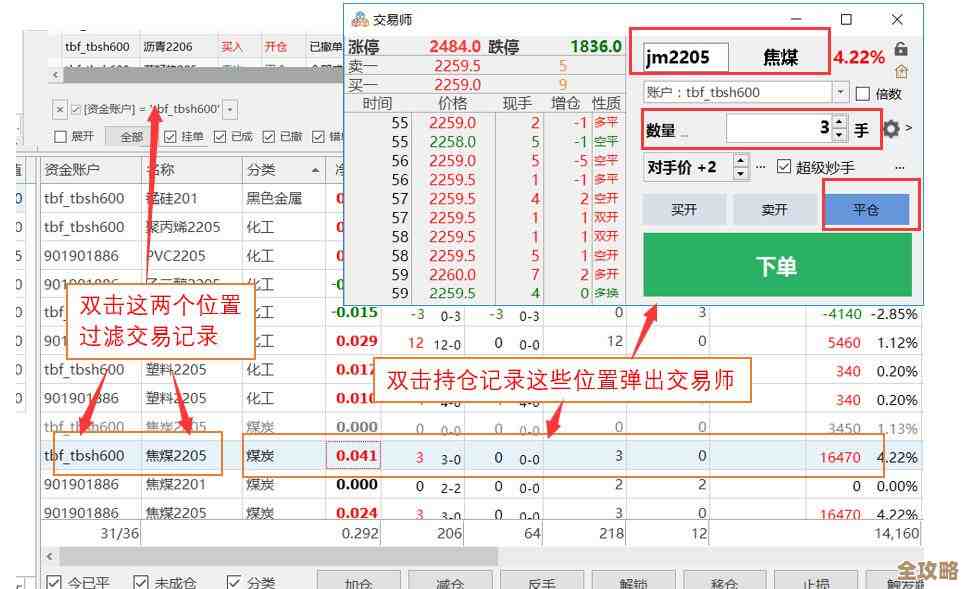Increase 数量 with the up spinner arrow

click(839, 123)
